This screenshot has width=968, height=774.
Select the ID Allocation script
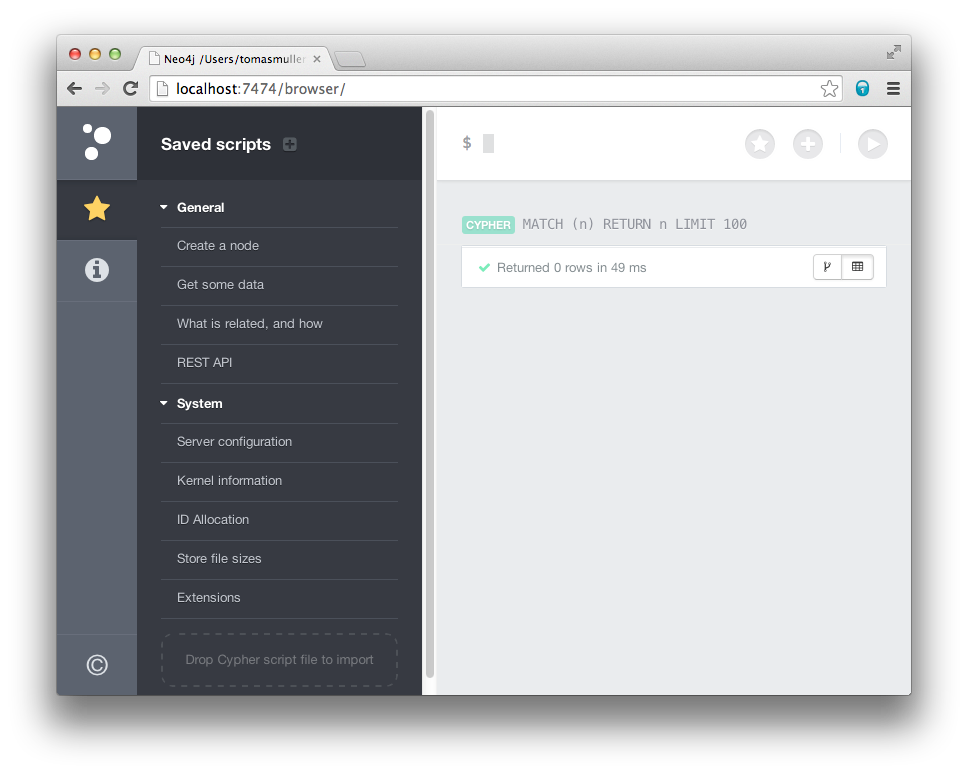[x=279, y=520]
